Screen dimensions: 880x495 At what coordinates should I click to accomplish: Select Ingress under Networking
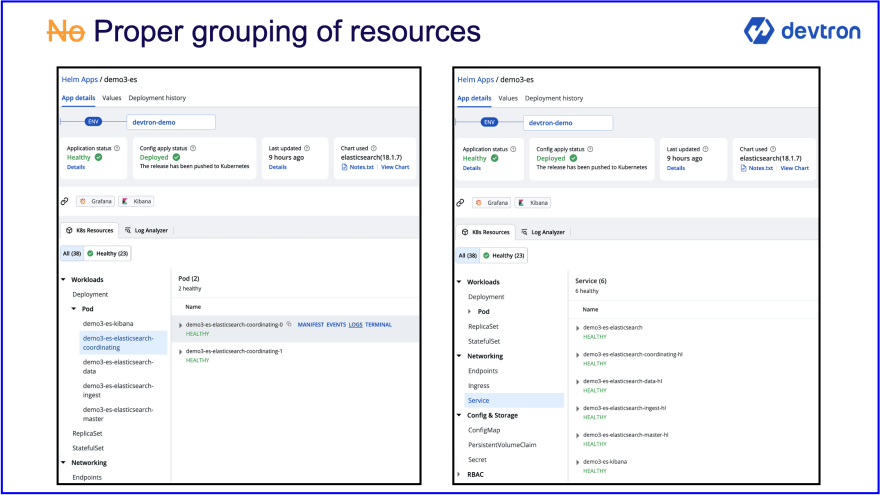coord(479,386)
